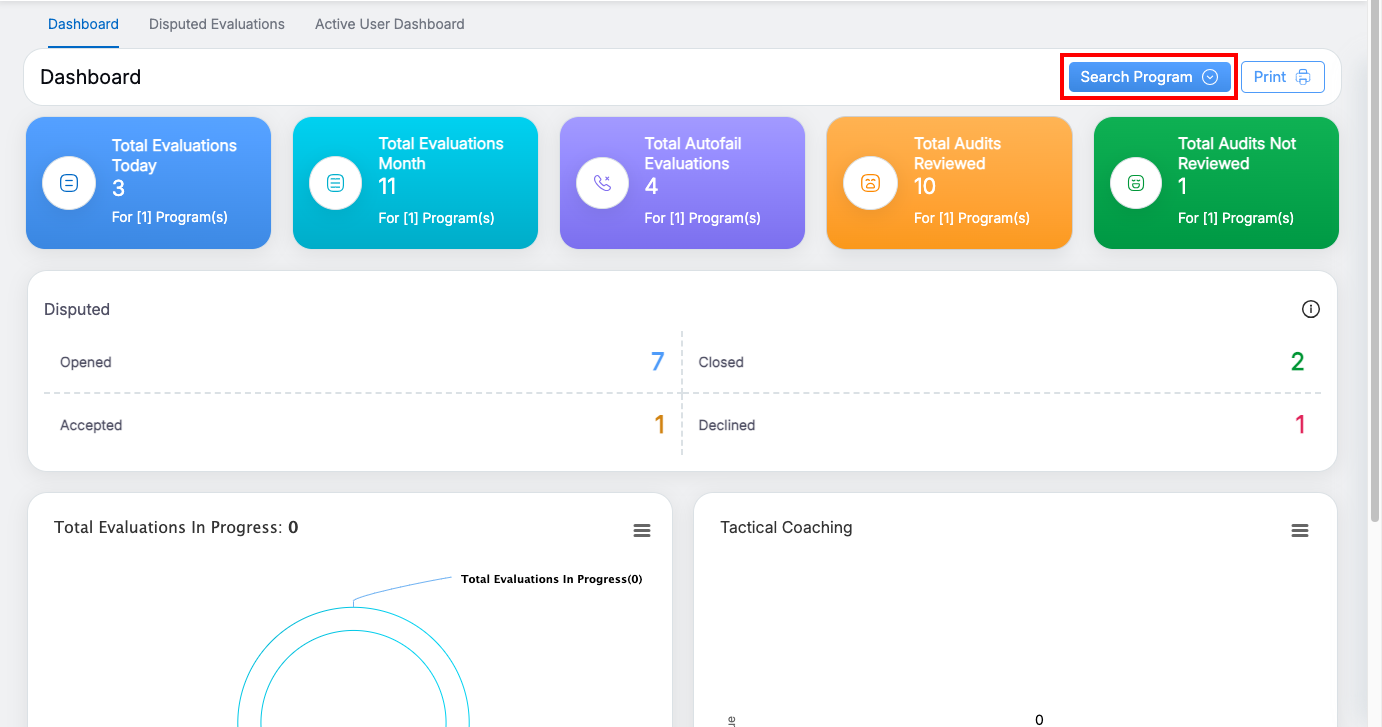Click the Disputed panel info icon
1382x727 pixels.
tap(1310, 309)
